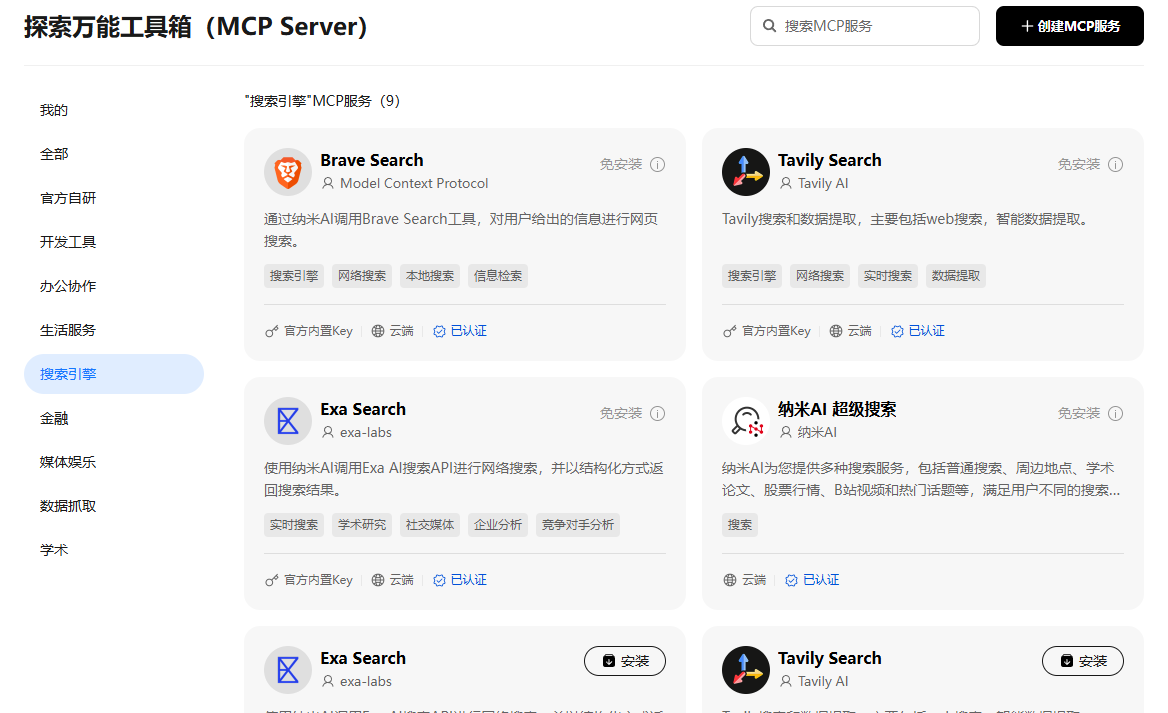Click 创建MCP服务 button

pos(1070,26)
